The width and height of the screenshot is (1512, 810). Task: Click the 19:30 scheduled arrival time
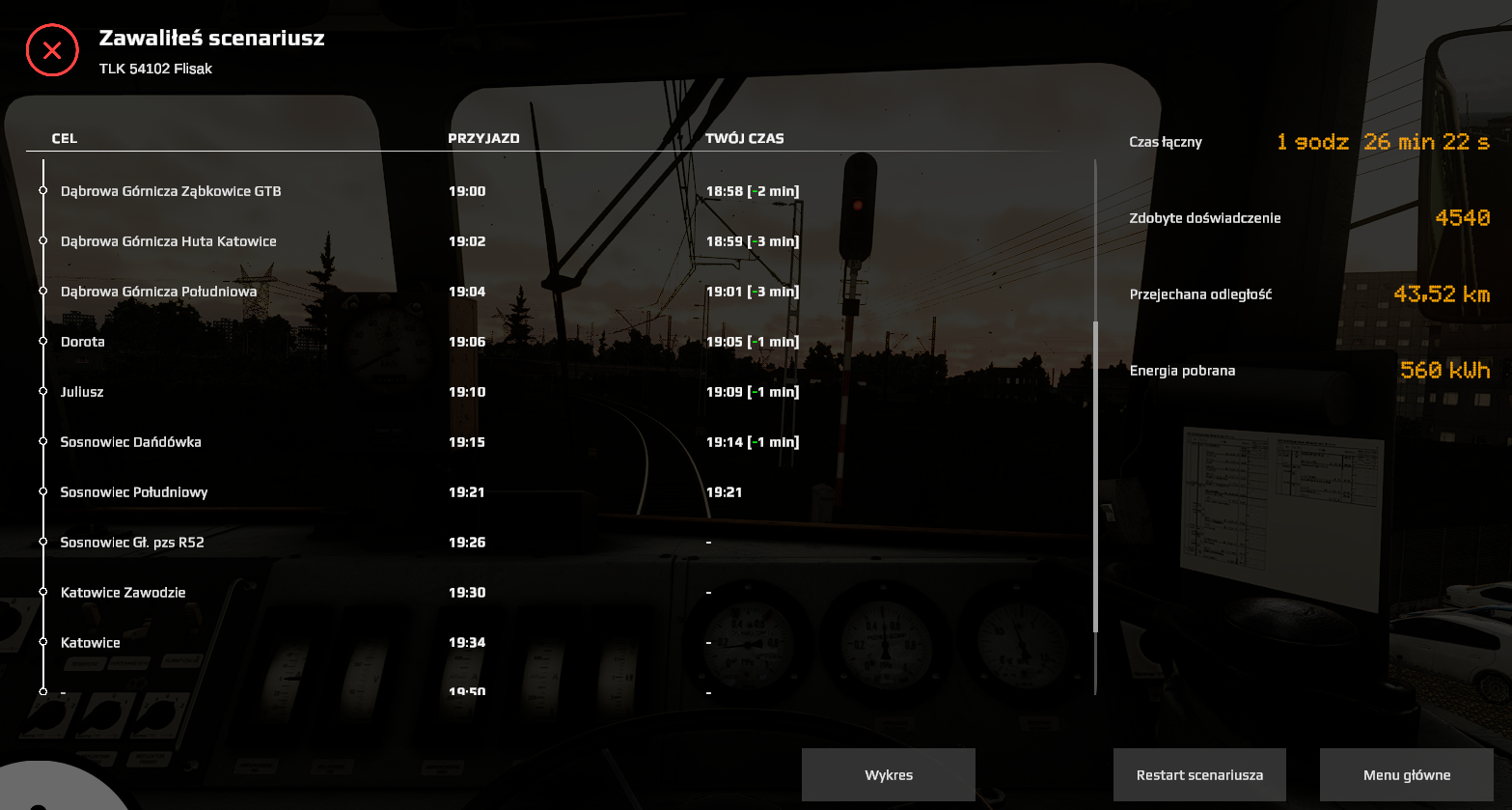pyautogui.click(x=467, y=593)
